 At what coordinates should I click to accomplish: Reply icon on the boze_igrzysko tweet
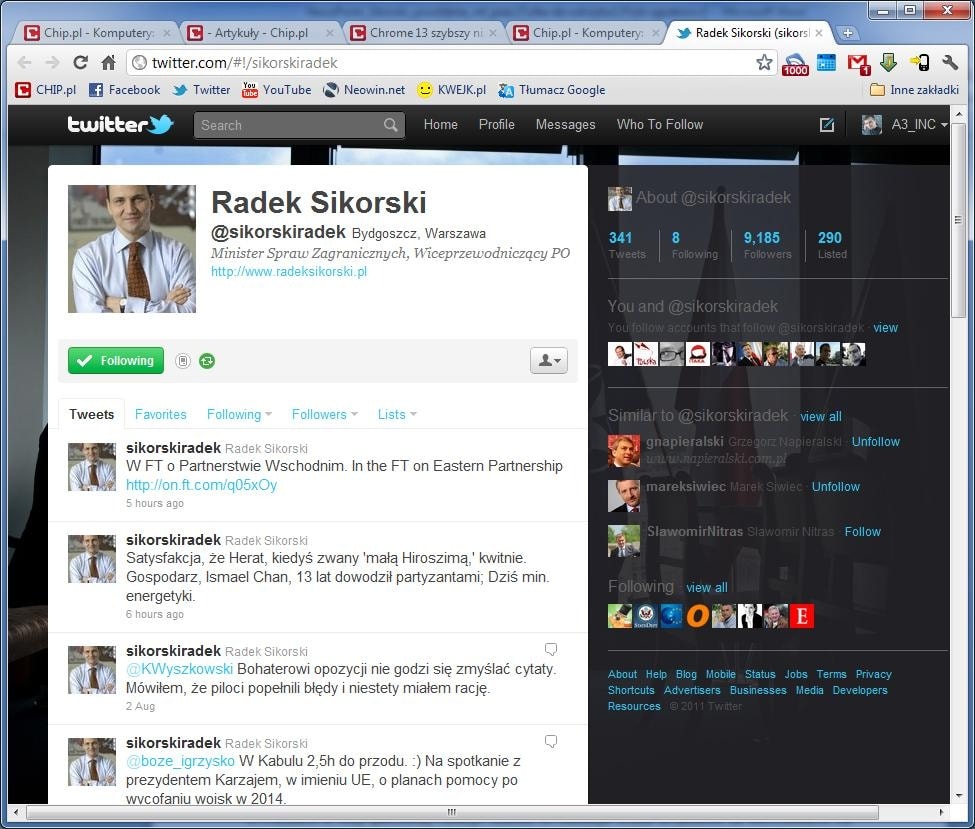551,741
